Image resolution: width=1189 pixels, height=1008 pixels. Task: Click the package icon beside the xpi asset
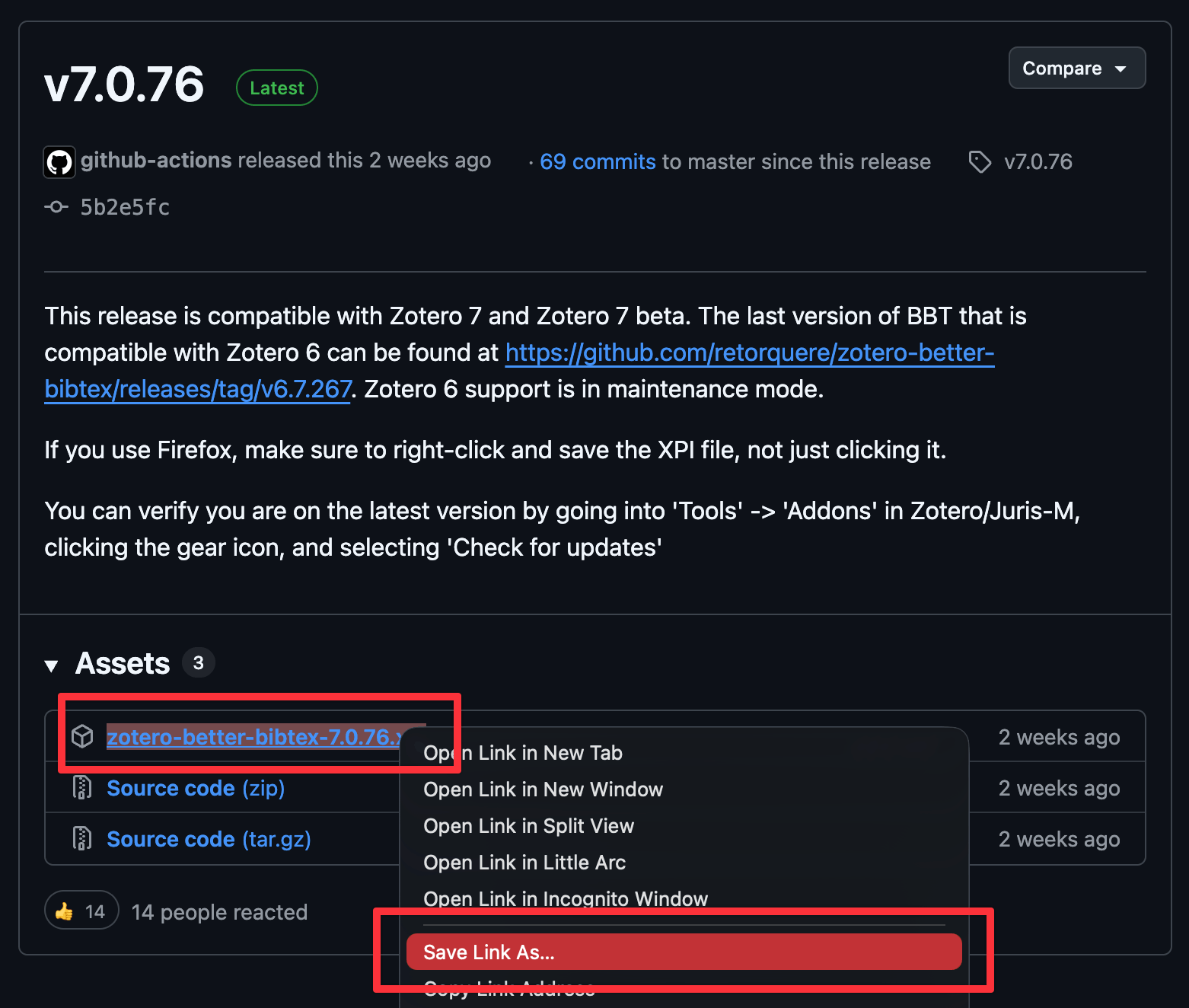(x=82, y=736)
